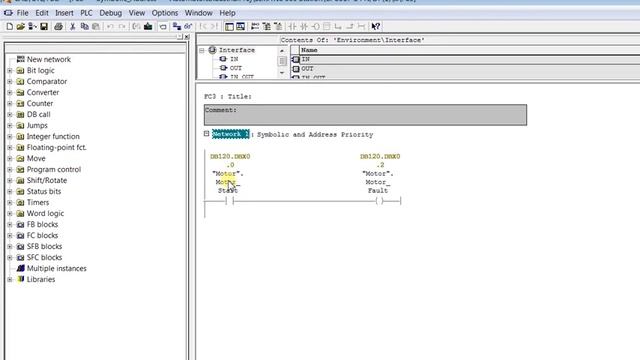Insert a normally closed contact
This screenshot has width=640, height=360.
tap(304, 27)
